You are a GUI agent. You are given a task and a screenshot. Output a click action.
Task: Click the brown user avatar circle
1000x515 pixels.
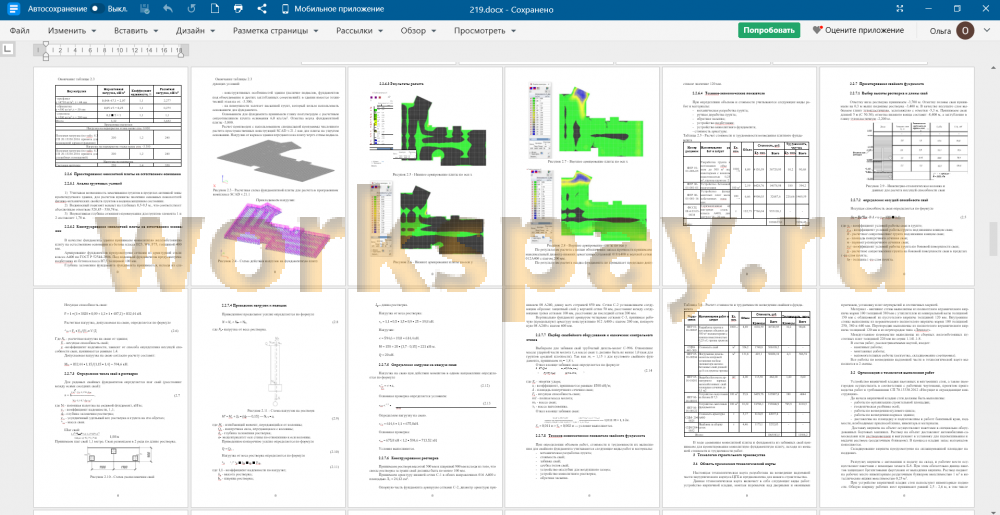point(966,30)
